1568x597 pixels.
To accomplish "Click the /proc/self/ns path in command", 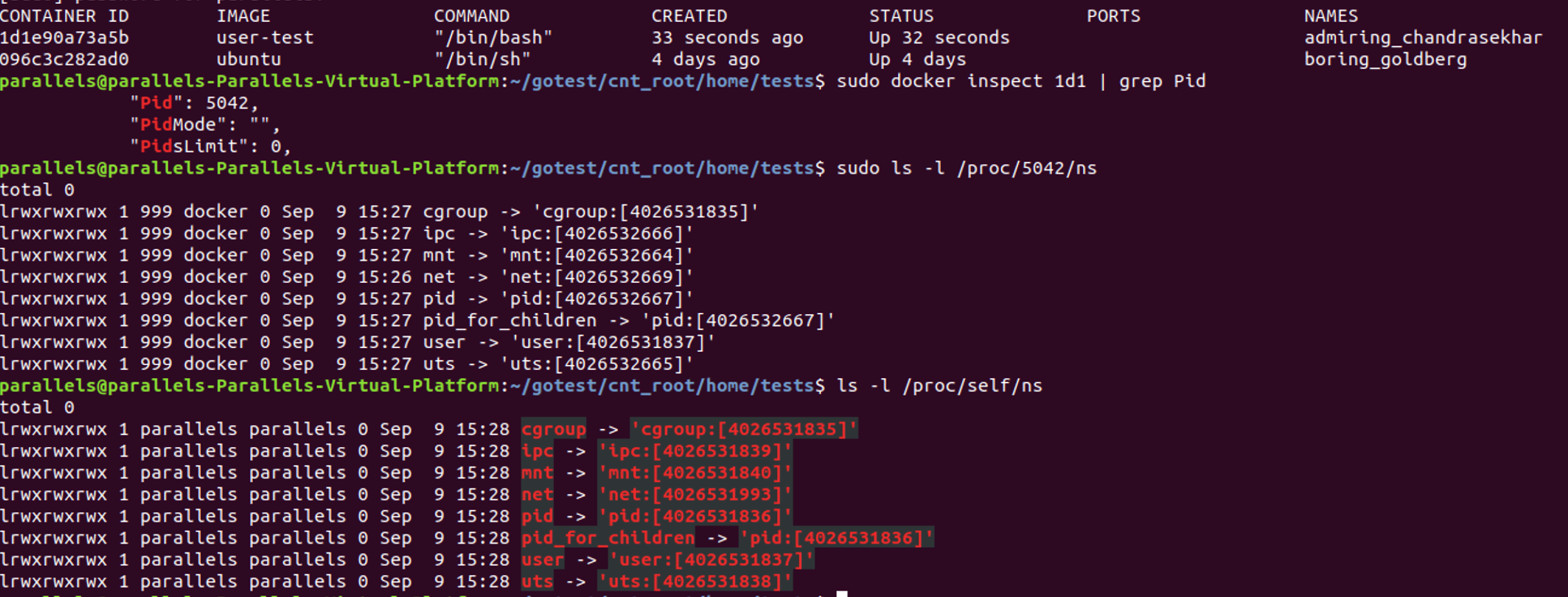I will click(972, 386).
